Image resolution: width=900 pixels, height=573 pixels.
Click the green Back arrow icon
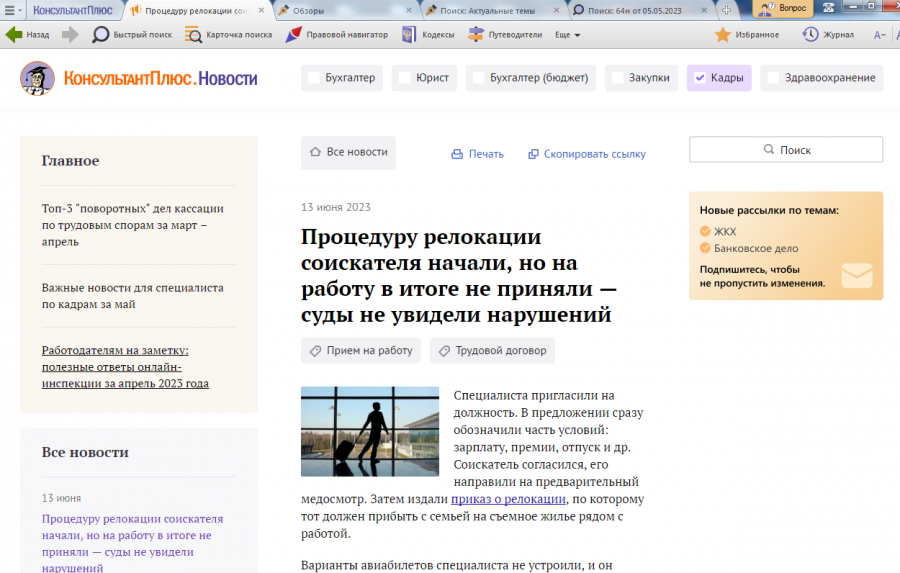pos(14,35)
